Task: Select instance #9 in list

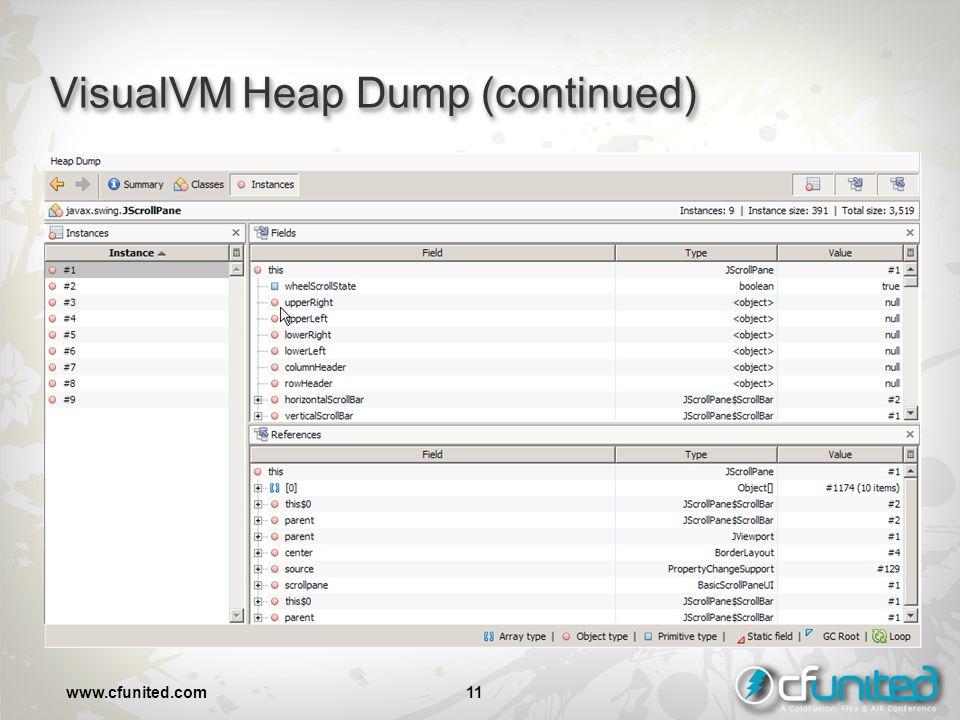Action: [137, 400]
